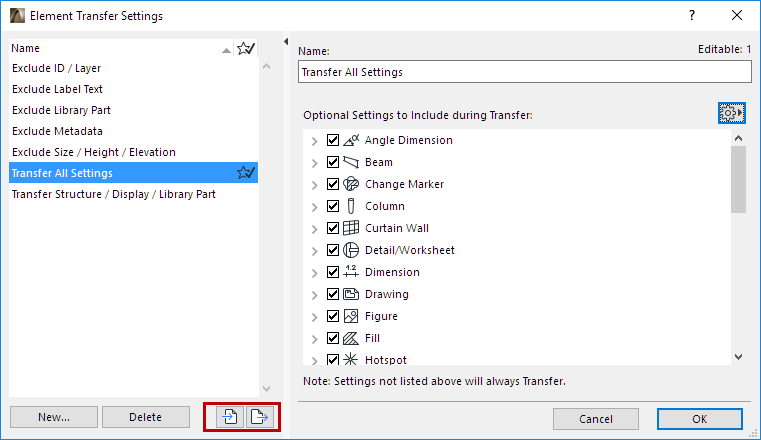Click the Name text input field
Image resolution: width=761 pixels, height=440 pixels.
coord(524,72)
